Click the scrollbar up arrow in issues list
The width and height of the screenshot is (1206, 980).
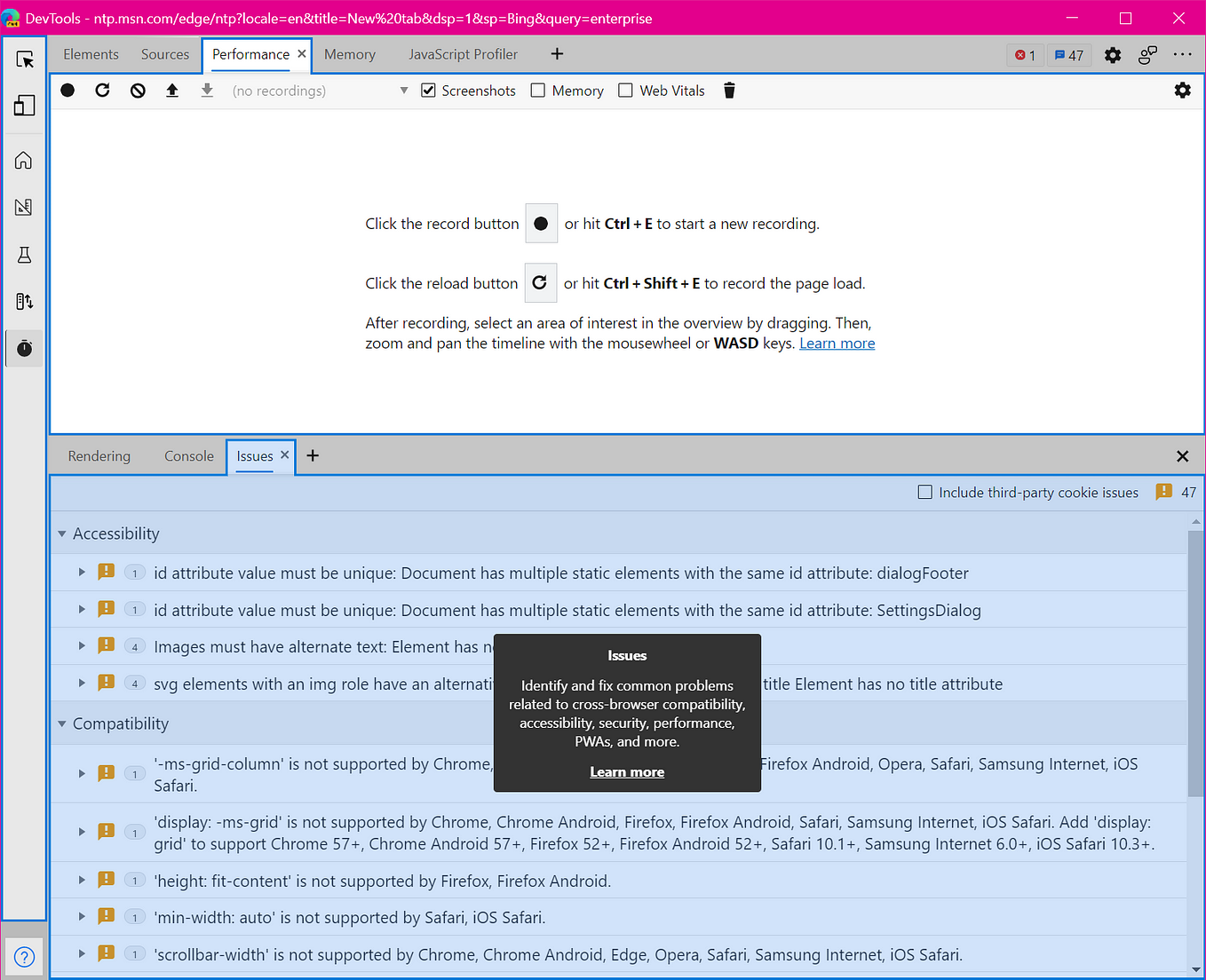point(1196,522)
